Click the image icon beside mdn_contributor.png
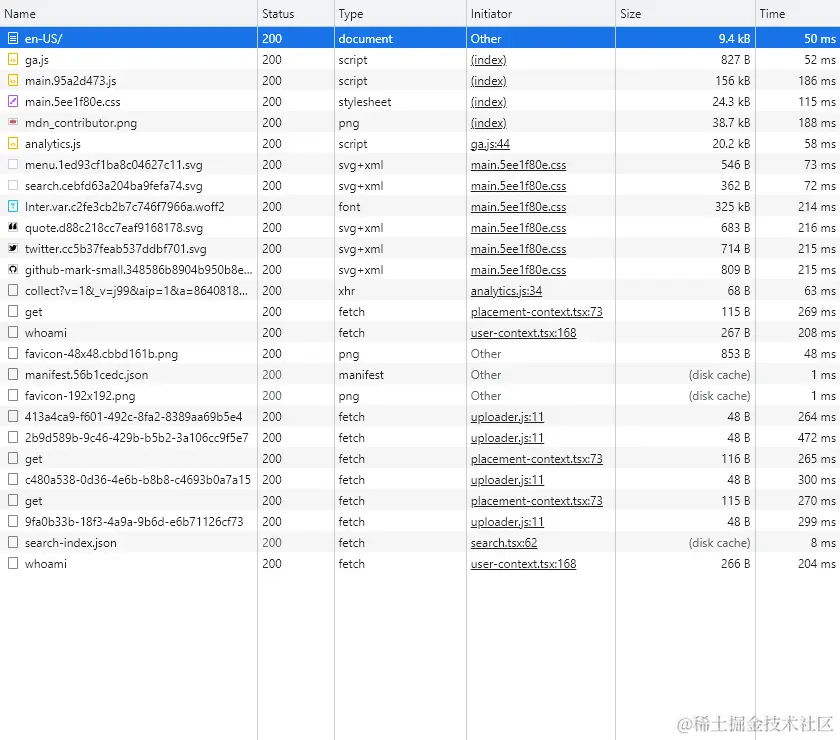The image size is (840, 740). pos(13,122)
